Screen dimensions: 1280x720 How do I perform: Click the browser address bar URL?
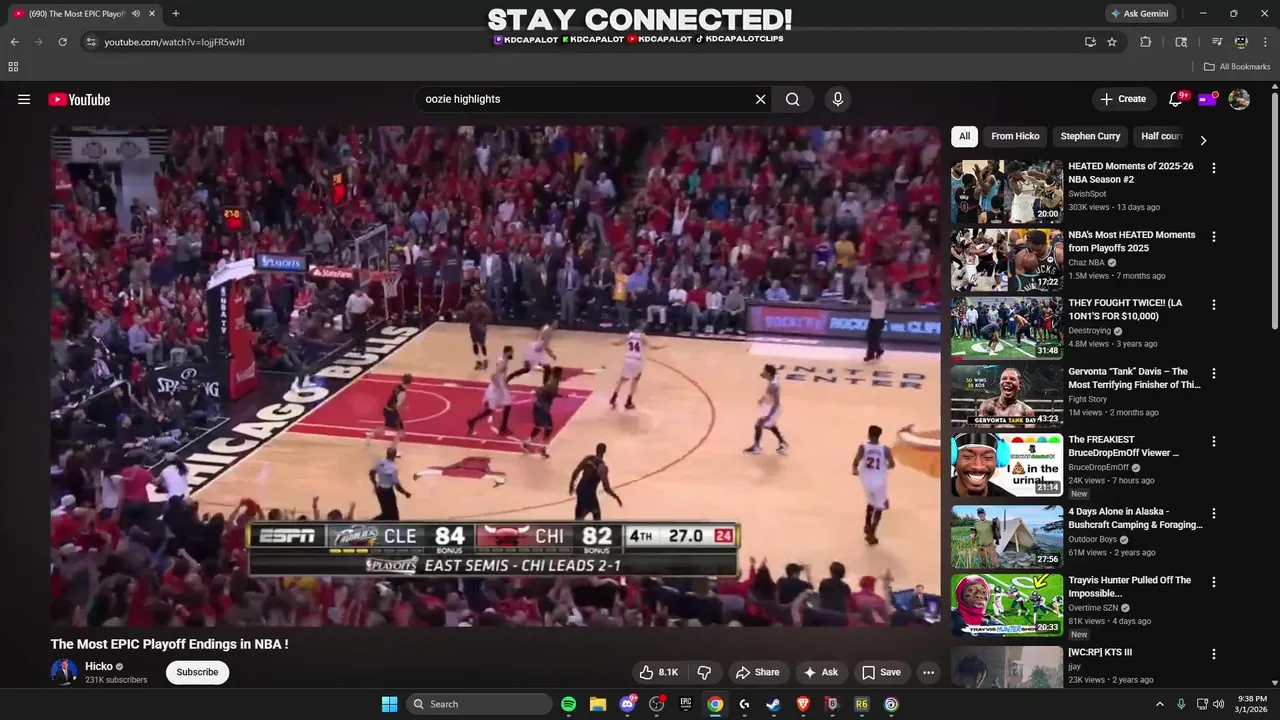coord(175,42)
